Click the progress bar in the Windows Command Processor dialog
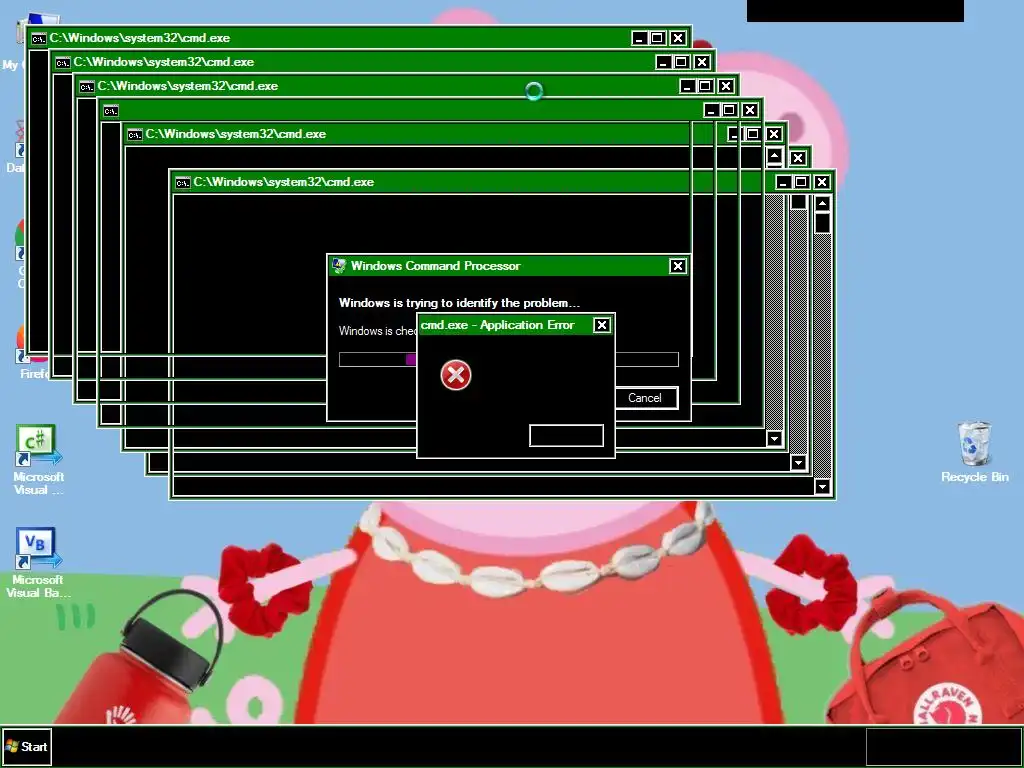Image resolution: width=1024 pixels, height=768 pixels. coord(509,359)
